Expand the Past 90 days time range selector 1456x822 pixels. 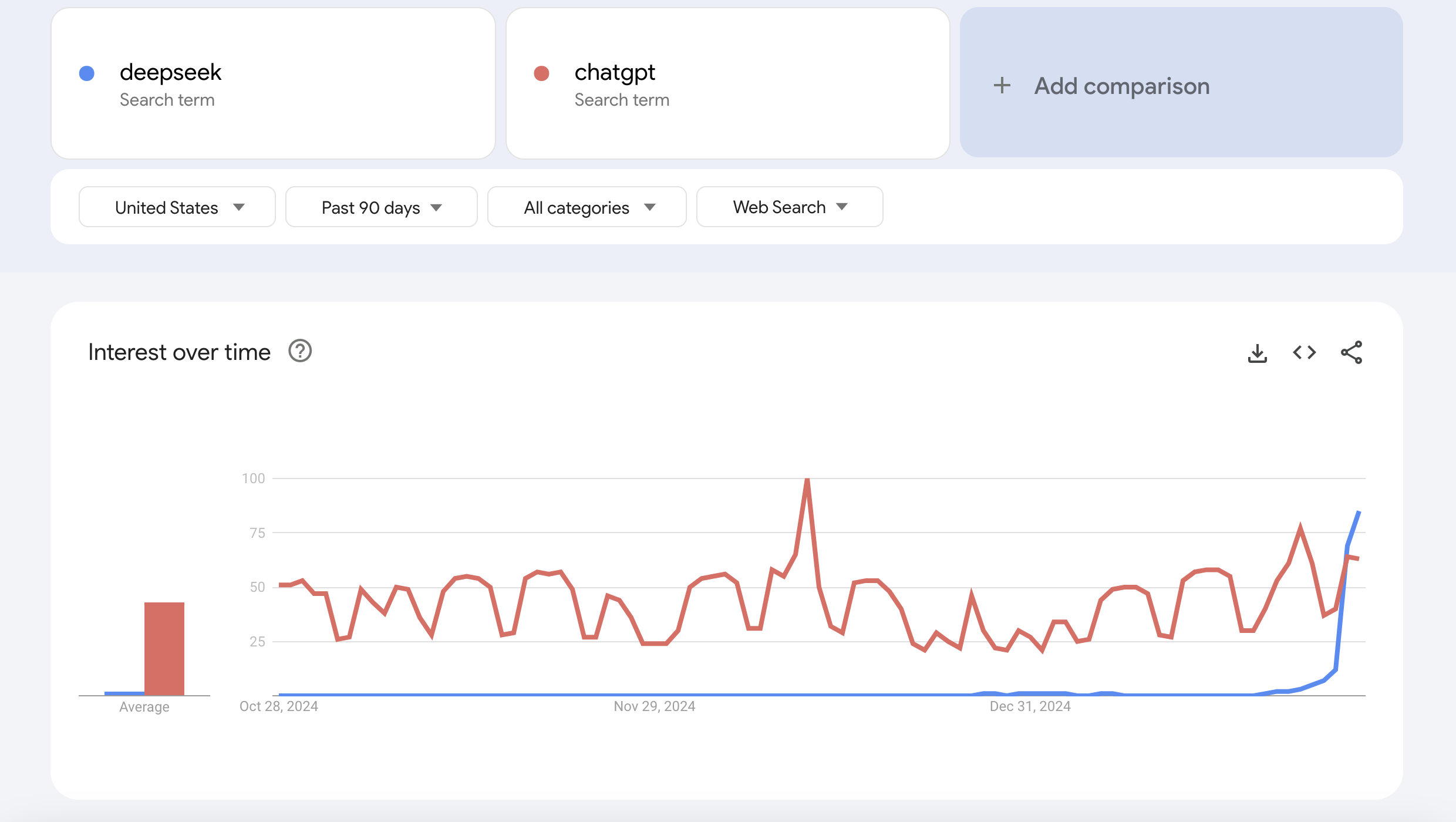[381, 207]
